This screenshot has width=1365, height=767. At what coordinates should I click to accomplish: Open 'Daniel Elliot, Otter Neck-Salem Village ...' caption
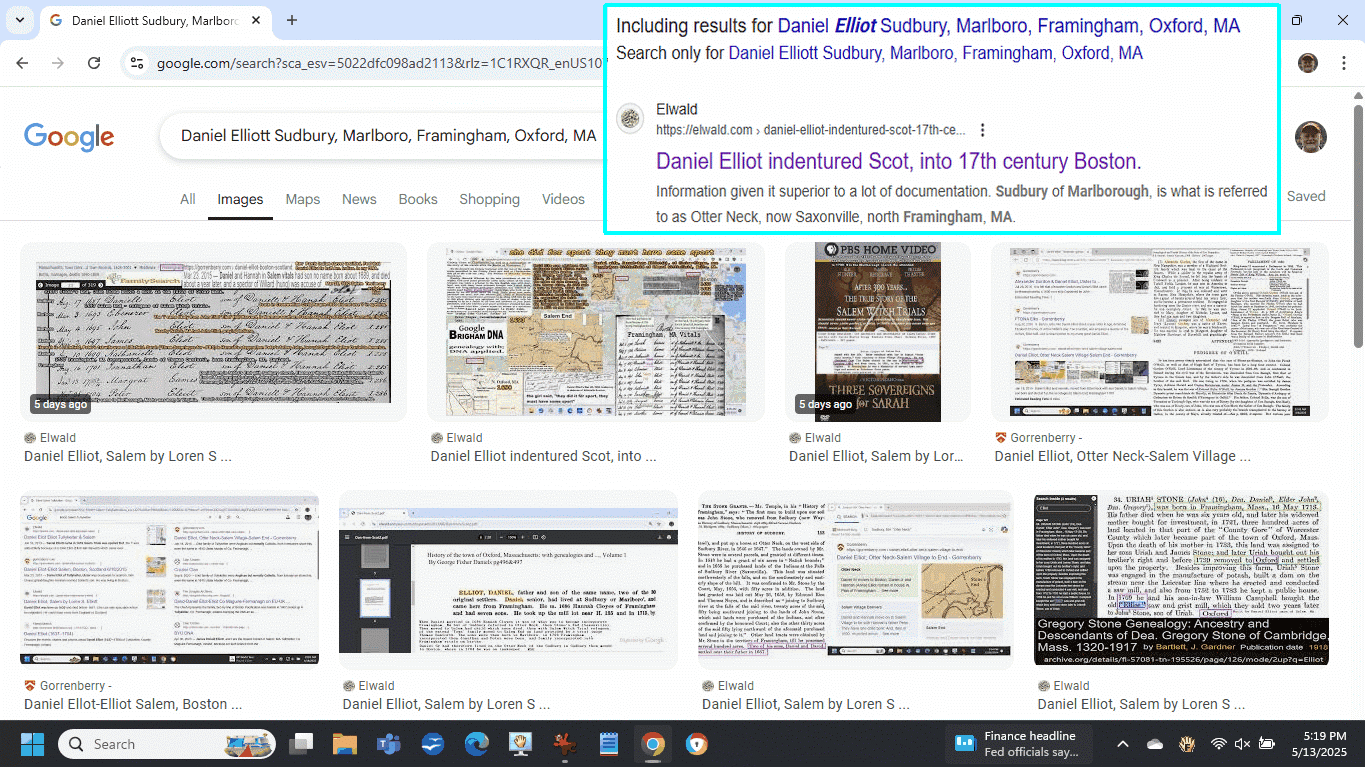1125,456
